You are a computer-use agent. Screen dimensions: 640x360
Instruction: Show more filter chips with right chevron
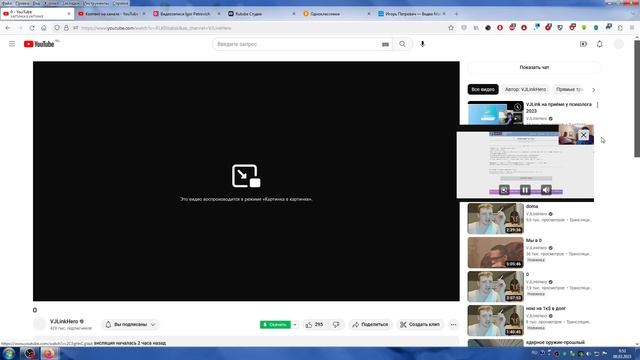point(593,89)
